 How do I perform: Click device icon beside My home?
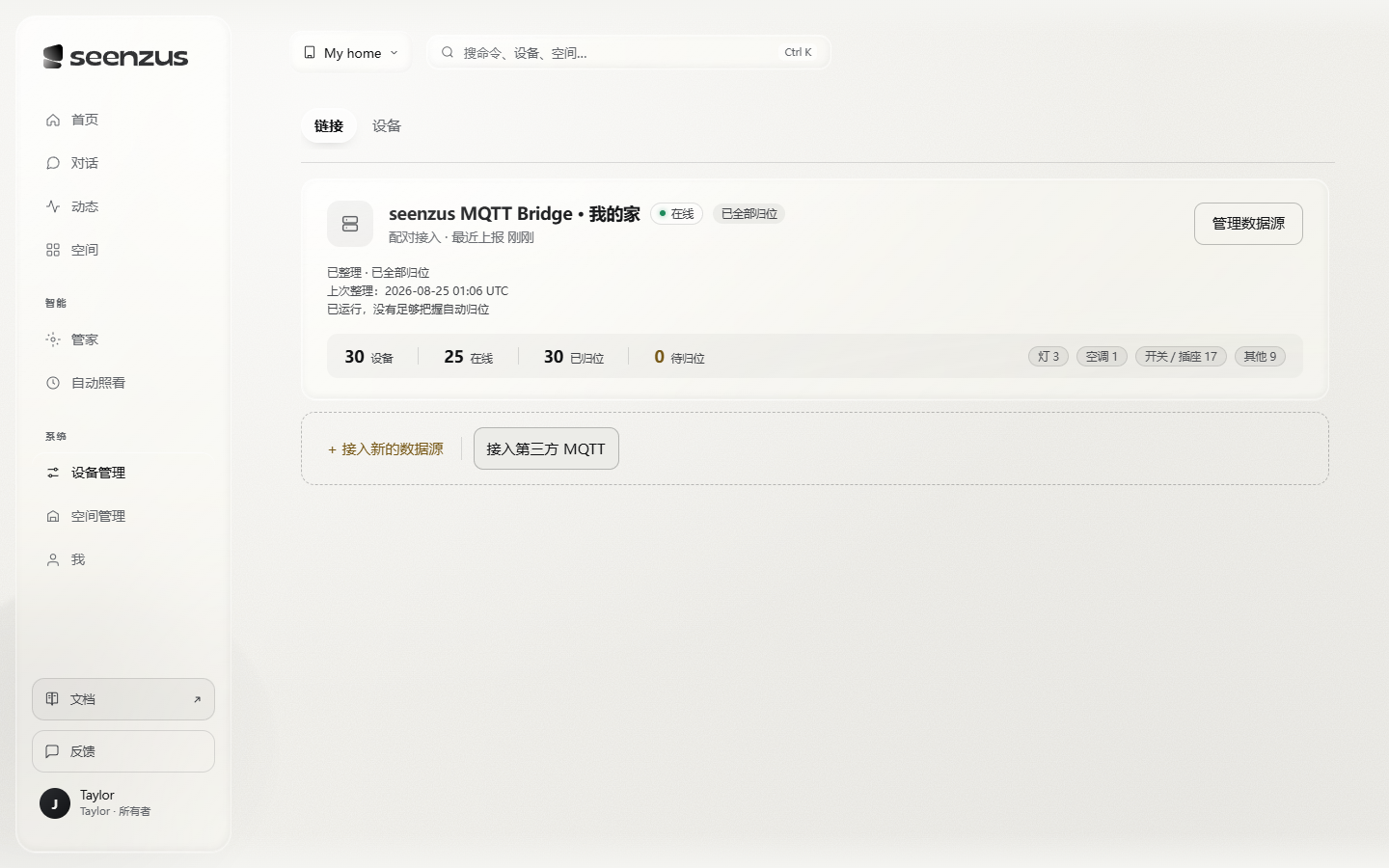pos(310,52)
